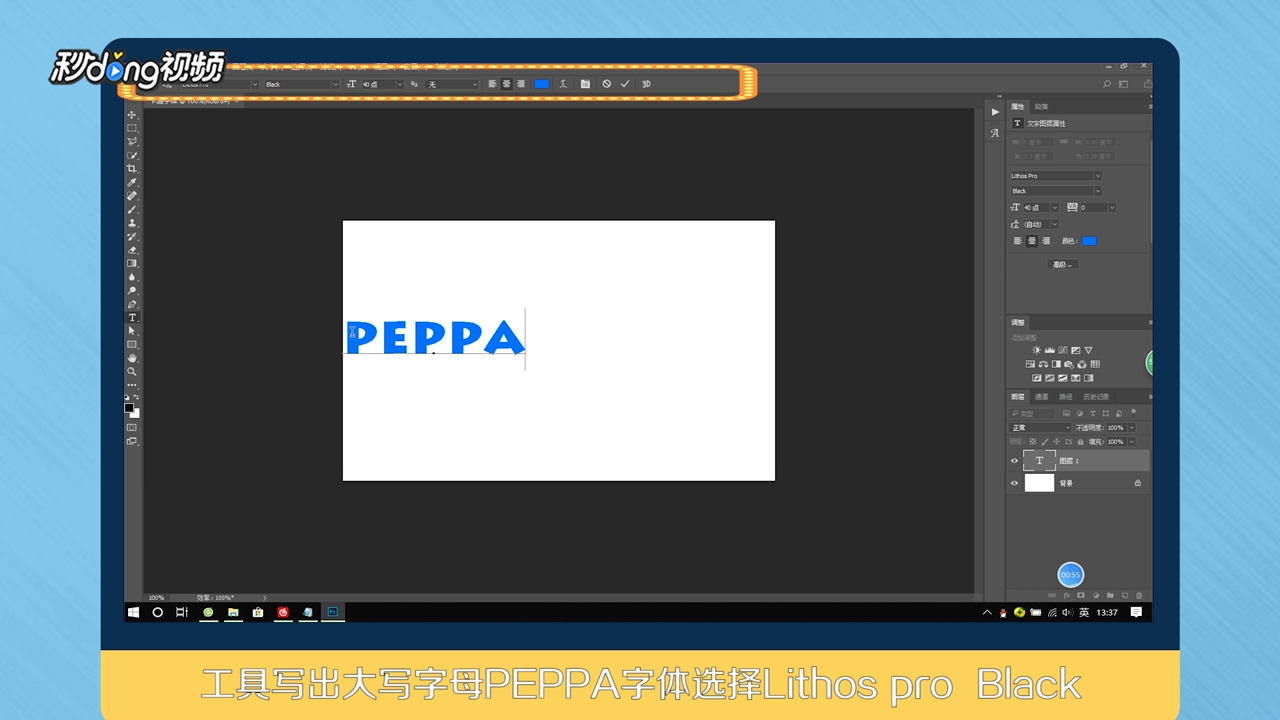This screenshot has height=720, width=1280.
Task: Click the create new layer icon
Action: point(1125,595)
